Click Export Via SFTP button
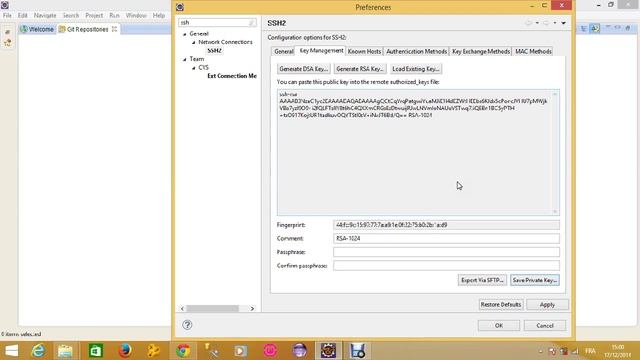This screenshot has height=360, width=640. pyautogui.click(x=482, y=280)
